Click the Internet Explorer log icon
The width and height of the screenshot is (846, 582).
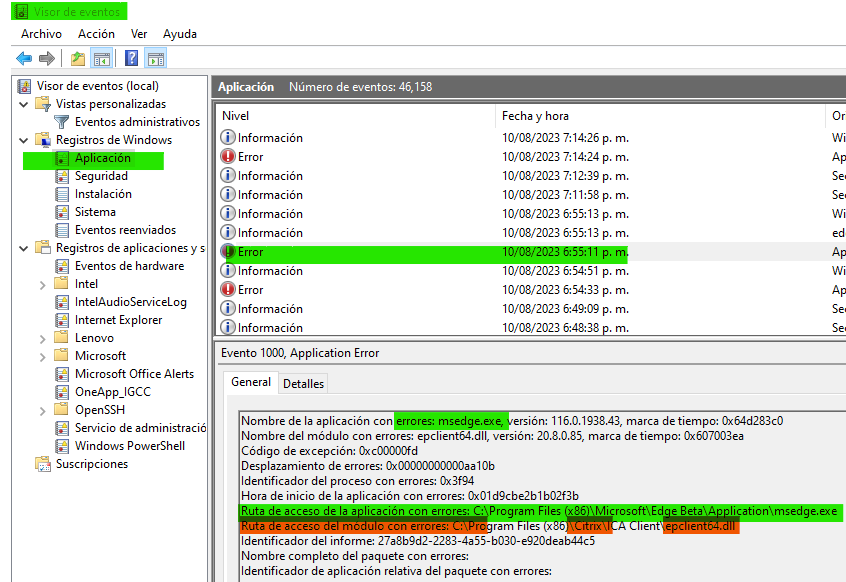click(63, 320)
